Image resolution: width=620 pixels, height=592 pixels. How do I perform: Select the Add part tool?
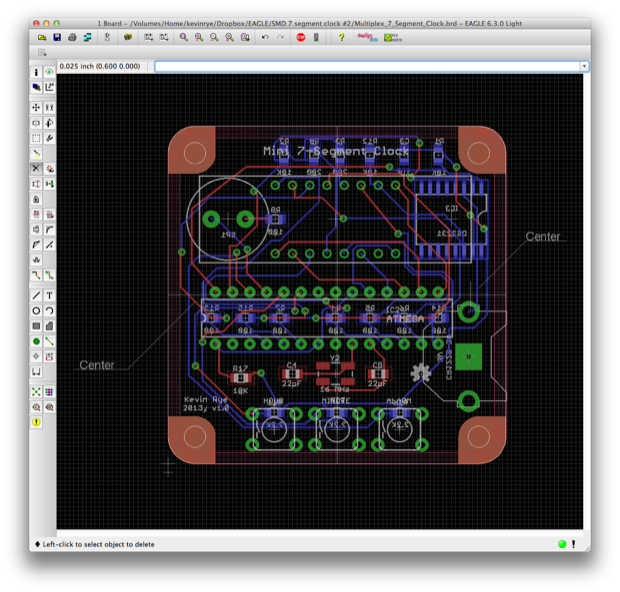(x=49, y=168)
